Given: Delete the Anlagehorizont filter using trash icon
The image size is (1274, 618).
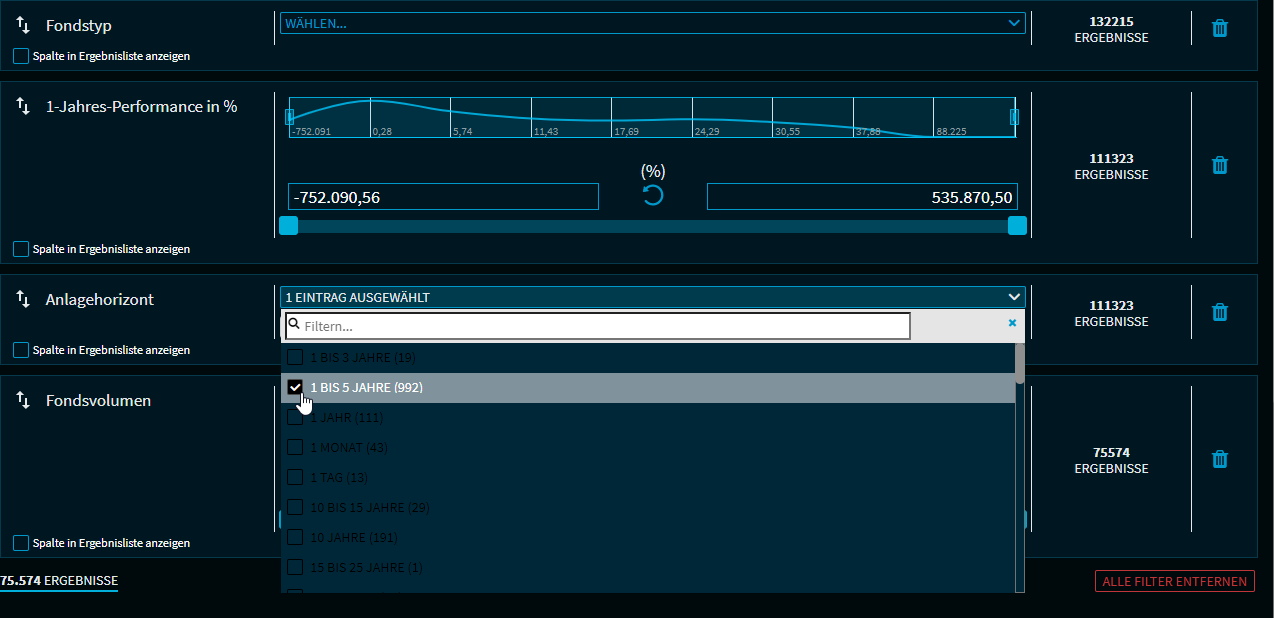Looking at the screenshot, I should click(1219, 313).
